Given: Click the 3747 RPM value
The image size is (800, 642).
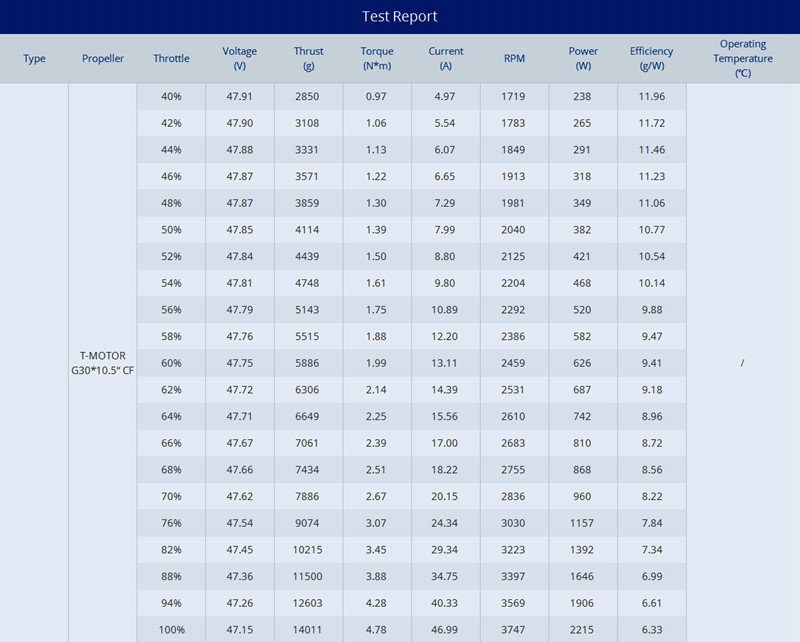Looking at the screenshot, I should [x=514, y=630].
